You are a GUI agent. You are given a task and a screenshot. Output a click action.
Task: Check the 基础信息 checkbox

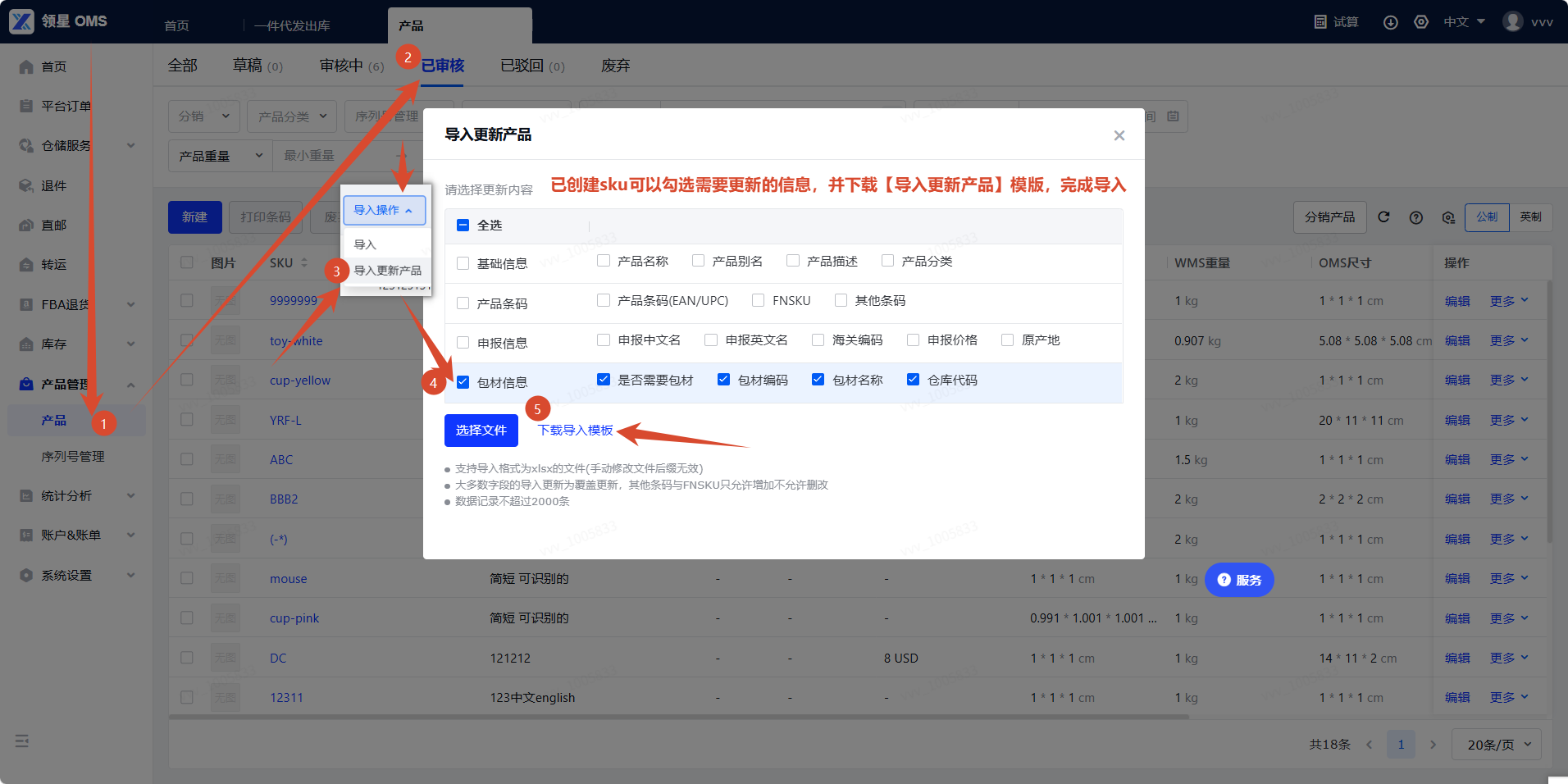[x=463, y=263]
